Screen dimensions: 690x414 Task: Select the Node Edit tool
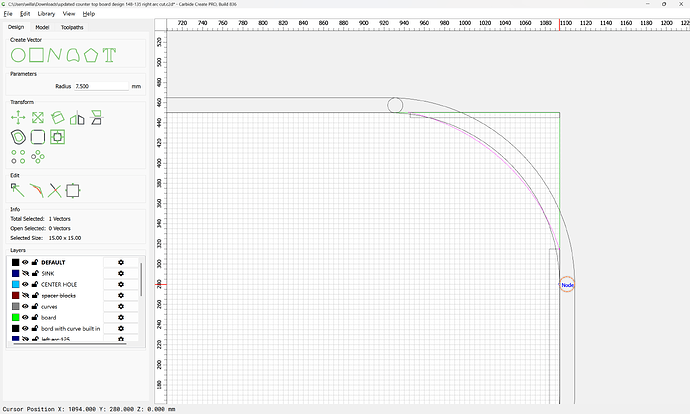(x=17, y=189)
